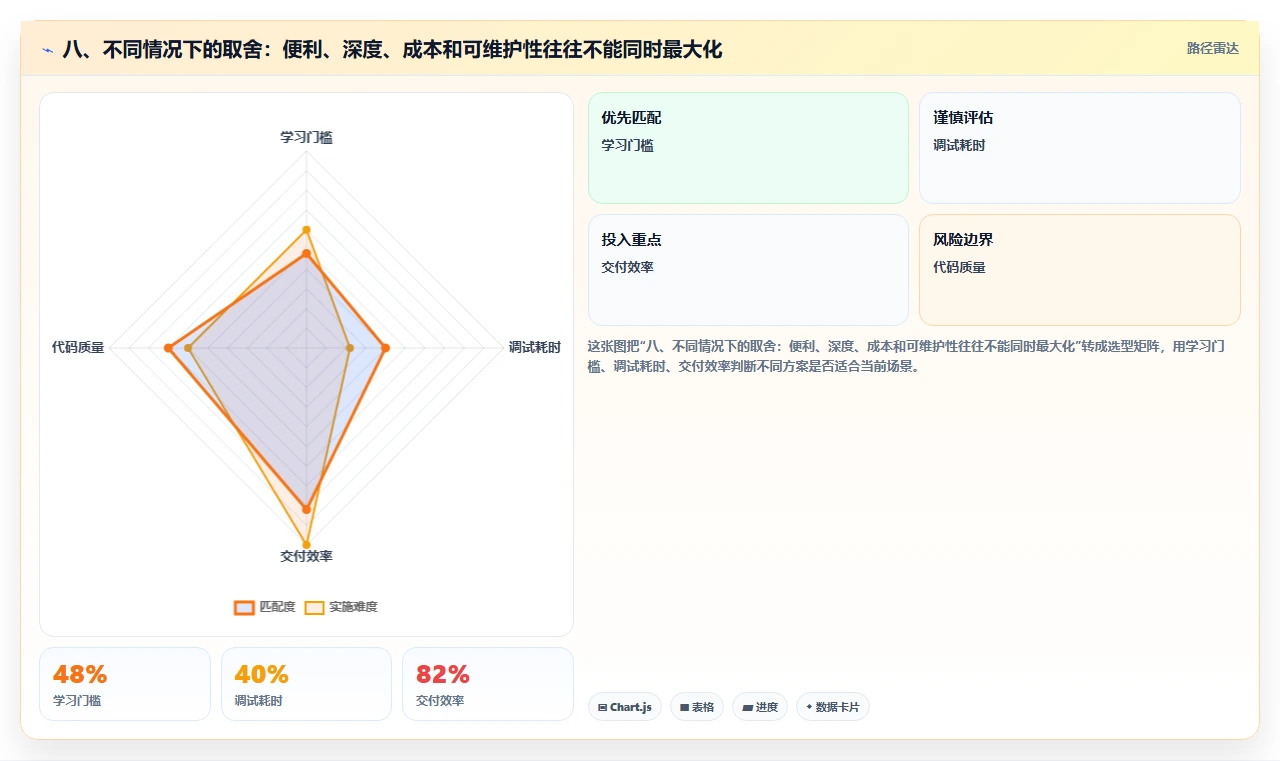Click the 路径雷达 label in the header

tap(1212, 48)
